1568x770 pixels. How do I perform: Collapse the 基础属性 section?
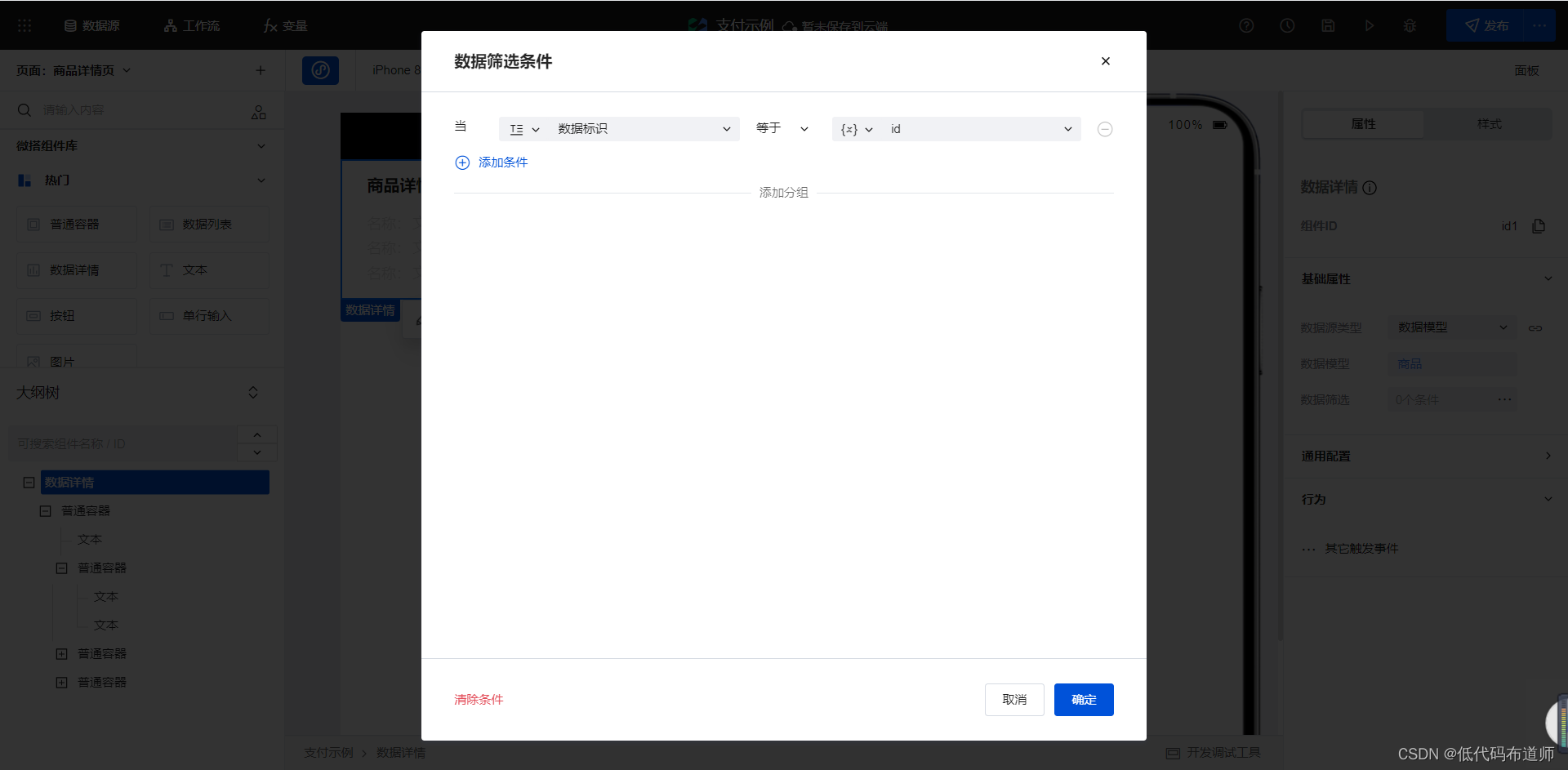1548,278
